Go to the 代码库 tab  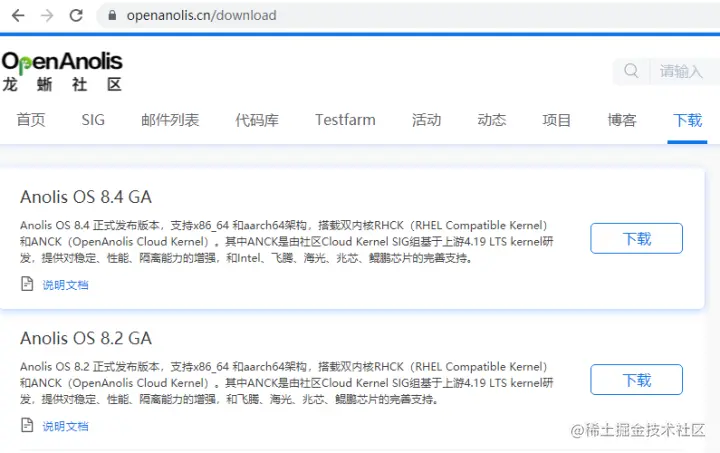click(x=257, y=120)
